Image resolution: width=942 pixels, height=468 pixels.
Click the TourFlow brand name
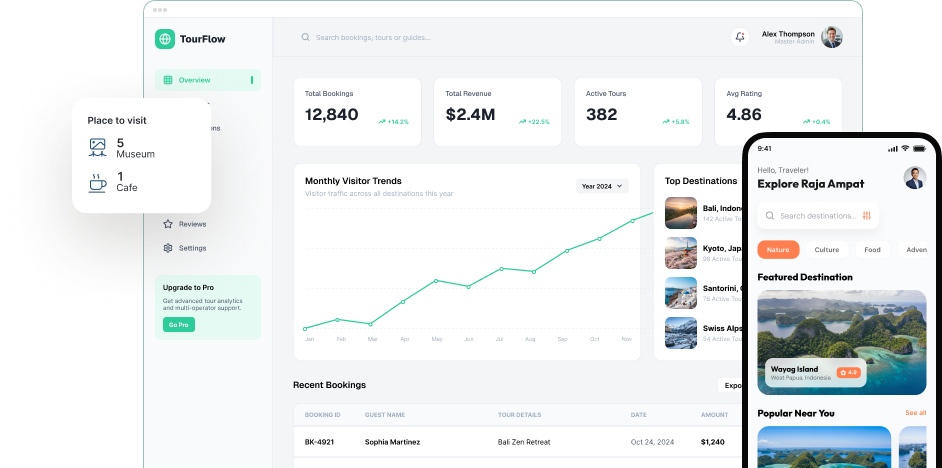coord(202,39)
